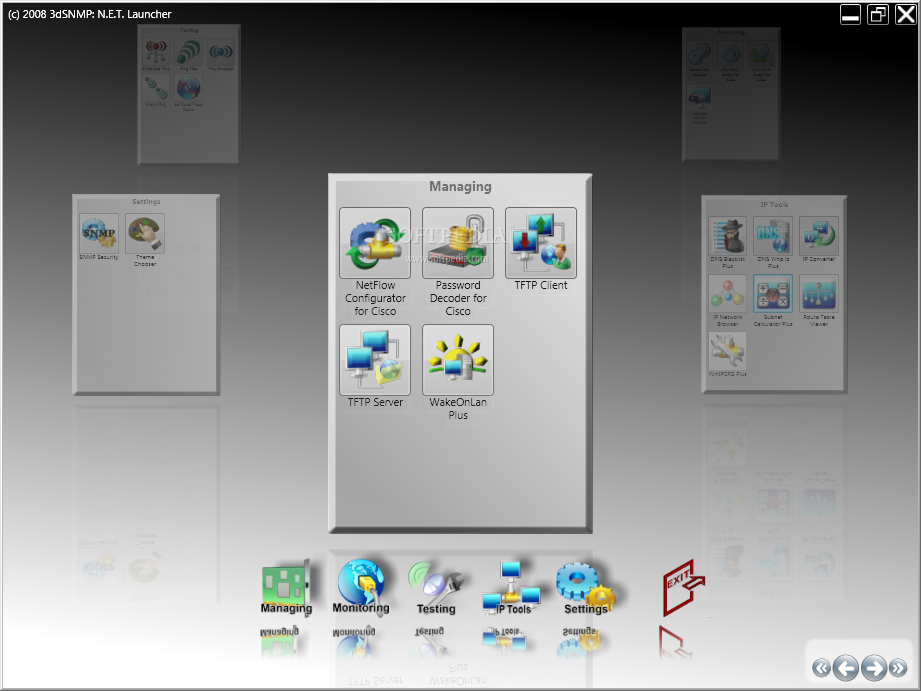Start the TFTP Client tool
This screenshot has width=921, height=691.
[x=540, y=243]
